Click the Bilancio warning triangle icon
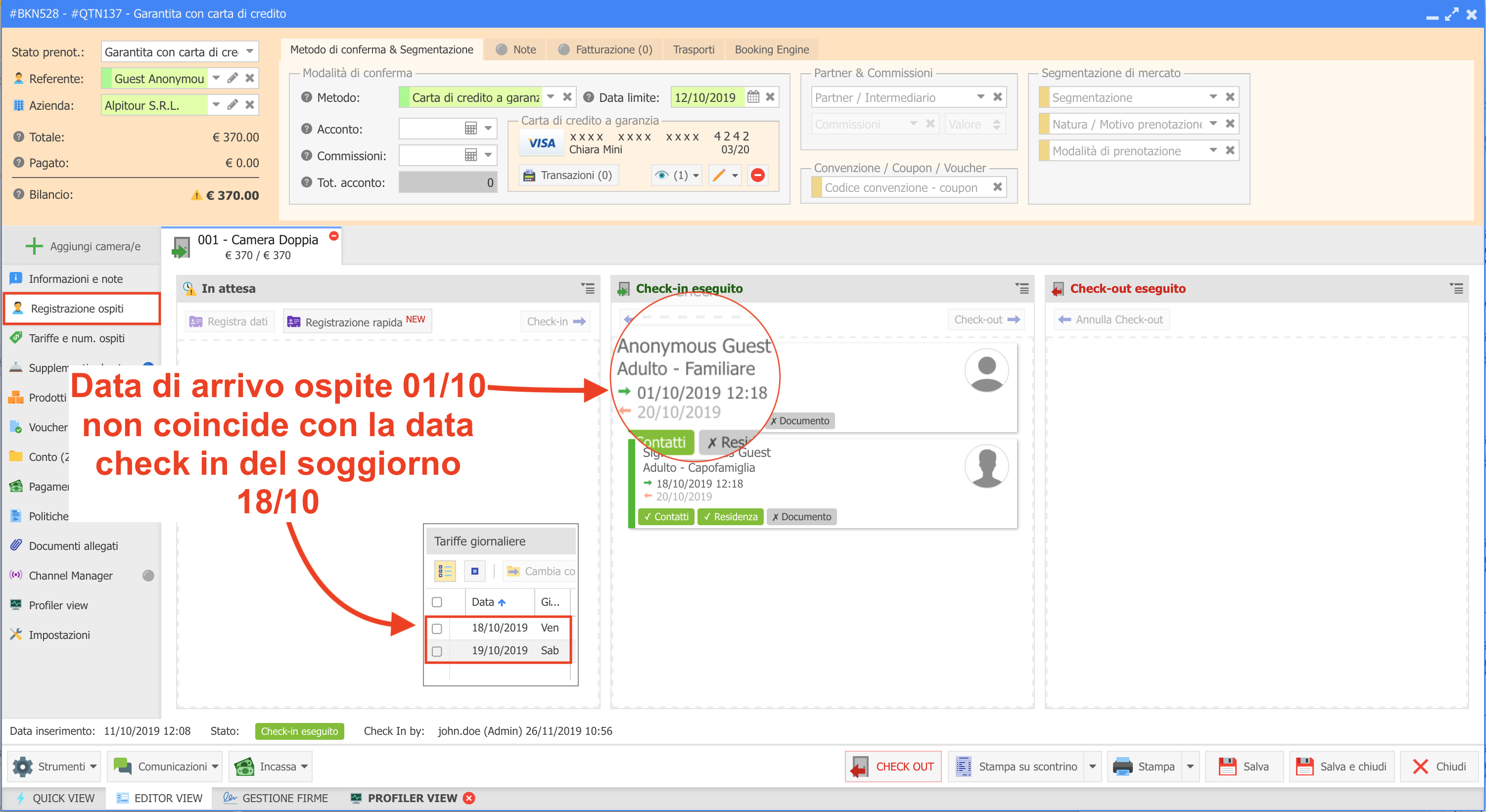This screenshot has height=812, width=1486. [x=197, y=195]
